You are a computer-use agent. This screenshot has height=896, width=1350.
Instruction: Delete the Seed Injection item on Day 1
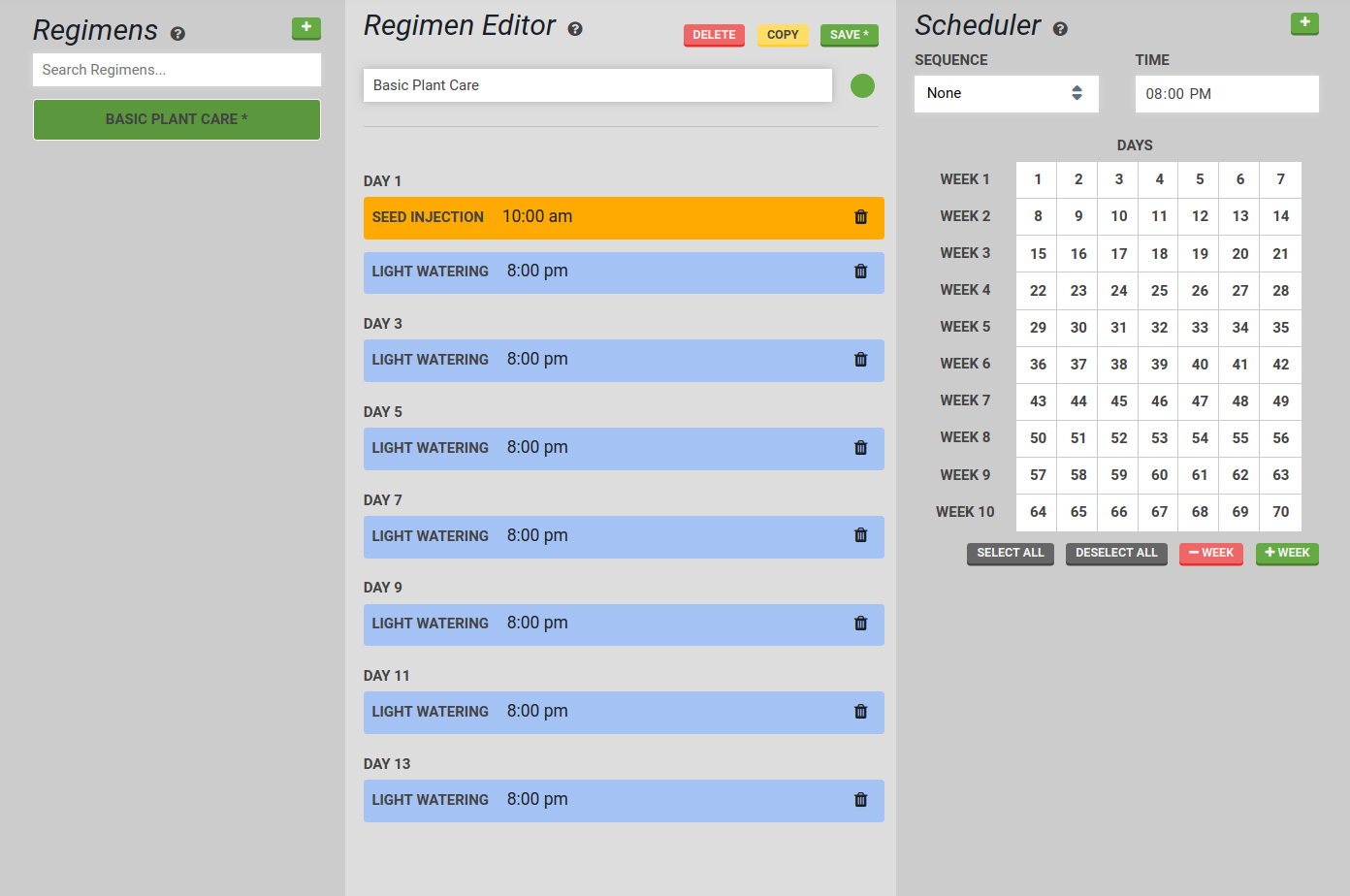click(x=860, y=217)
